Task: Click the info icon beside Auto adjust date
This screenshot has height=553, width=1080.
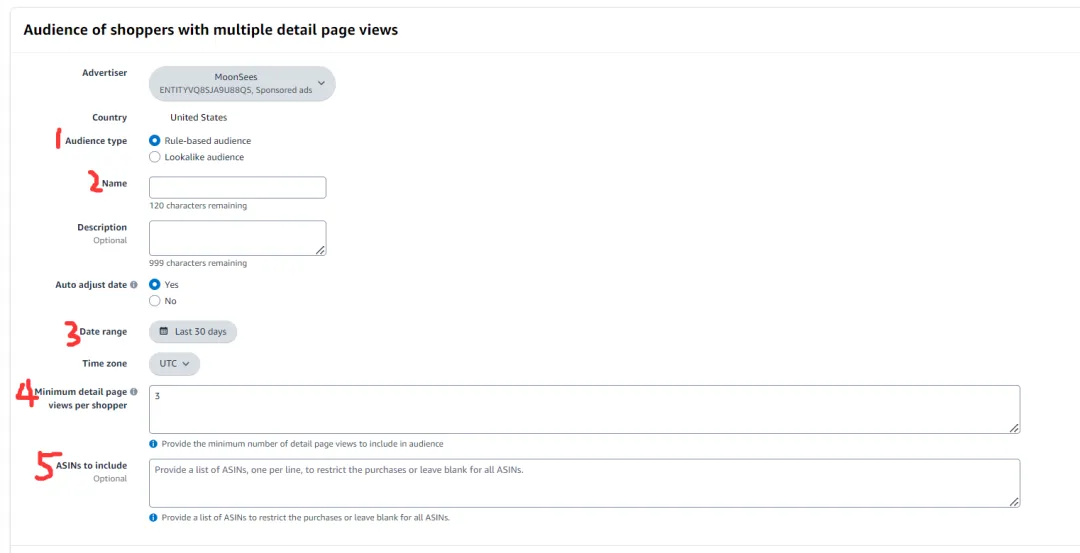Action: click(x=135, y=285)
